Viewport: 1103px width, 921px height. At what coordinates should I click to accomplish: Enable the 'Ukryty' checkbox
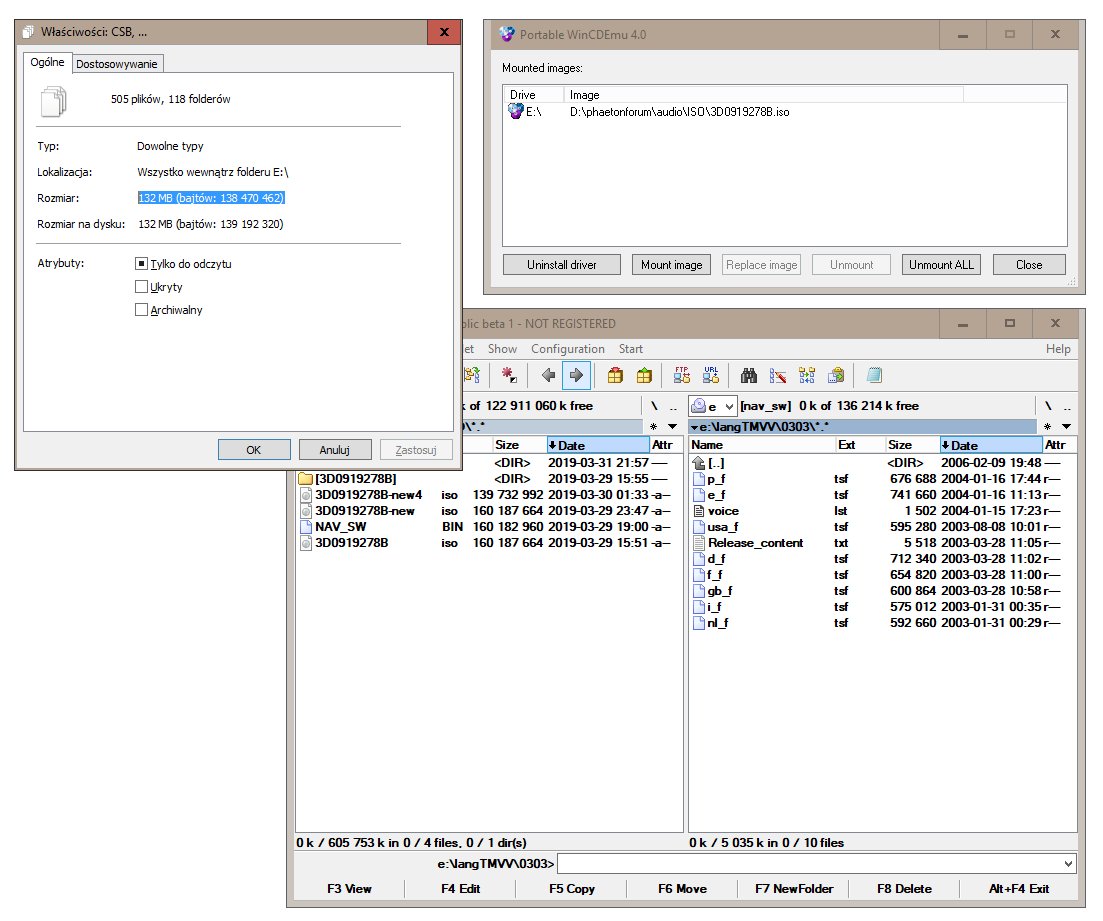point(141,286)
